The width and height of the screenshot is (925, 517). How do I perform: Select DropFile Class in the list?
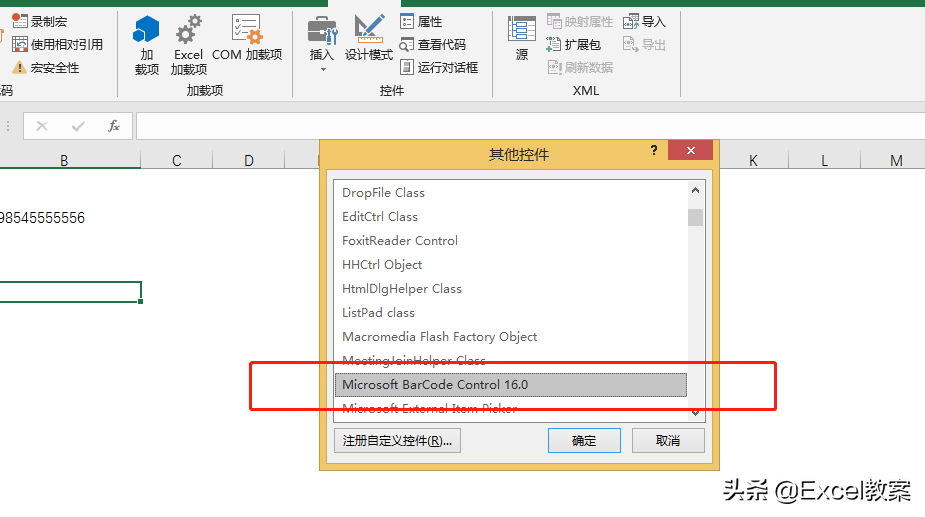click(x=511, y=193)
